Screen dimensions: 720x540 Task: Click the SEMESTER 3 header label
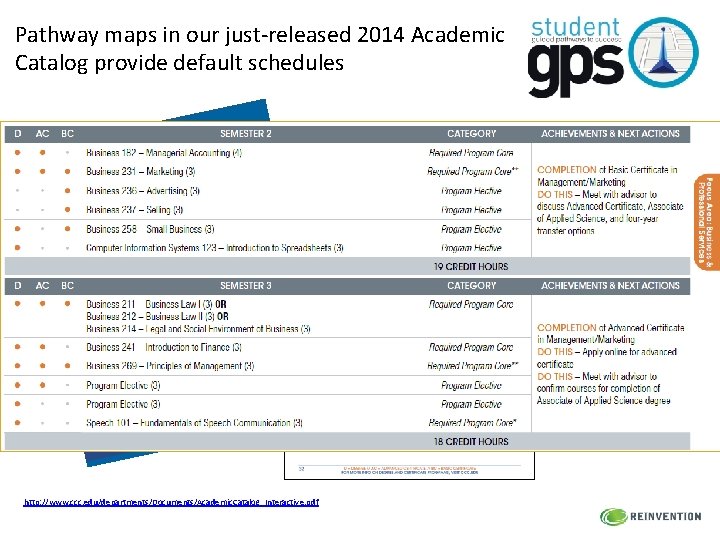point(246,286)
